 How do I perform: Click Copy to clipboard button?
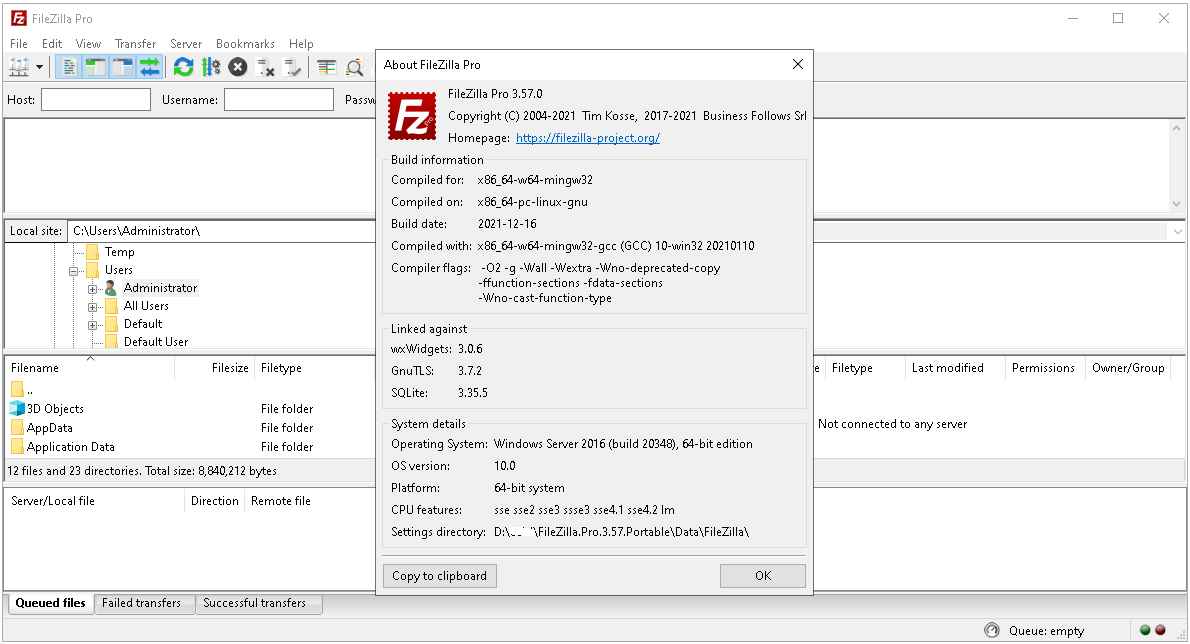click(439, 576)
